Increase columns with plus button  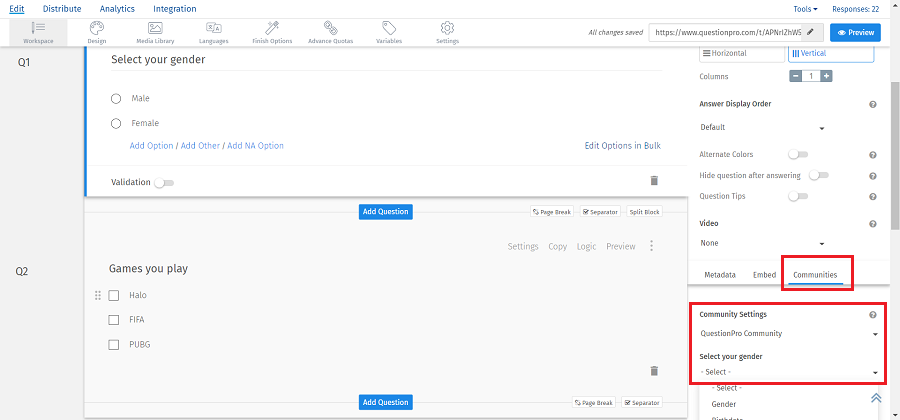(826, 76)
